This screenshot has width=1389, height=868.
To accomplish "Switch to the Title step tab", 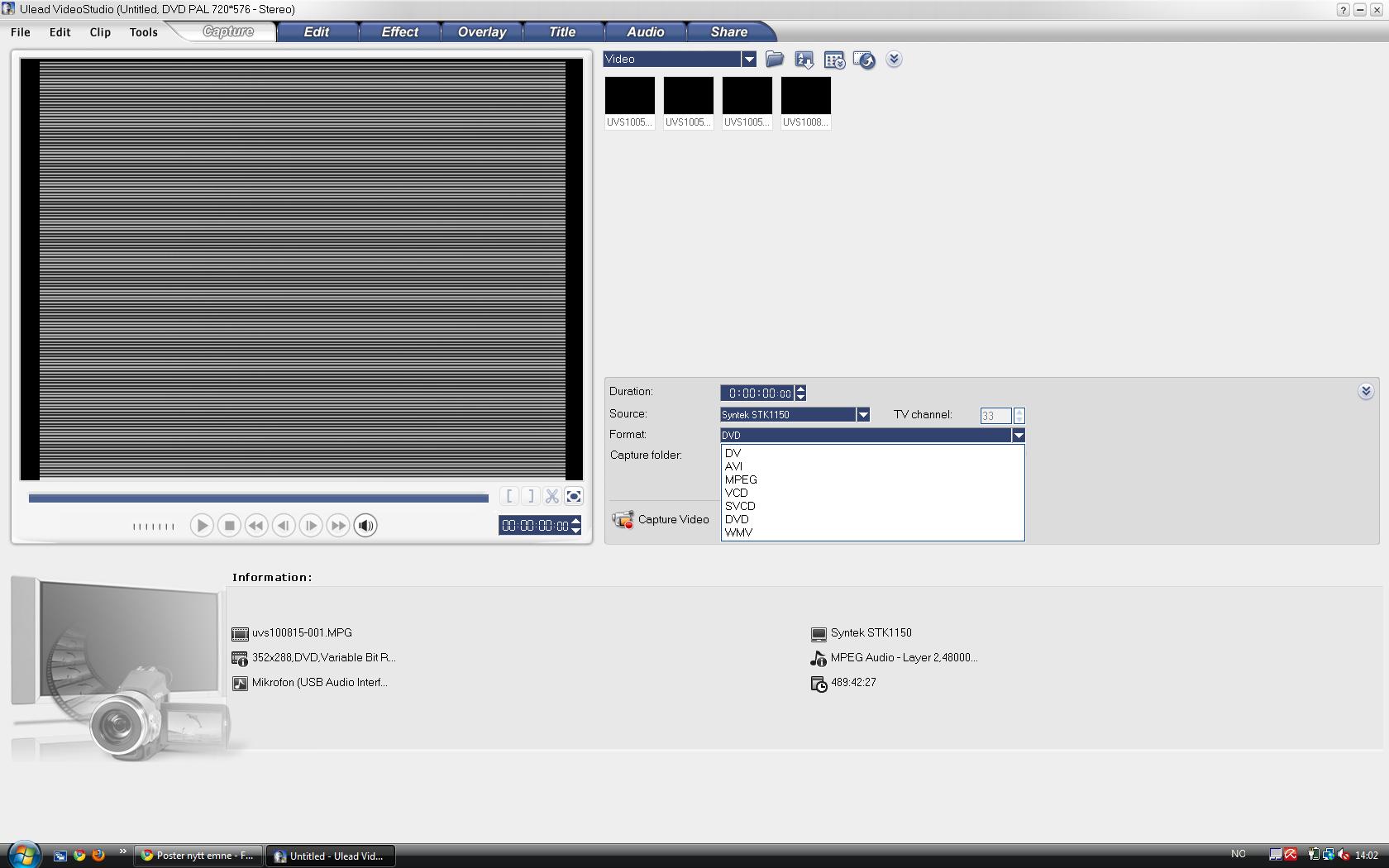I will click(x=562, y=31).
